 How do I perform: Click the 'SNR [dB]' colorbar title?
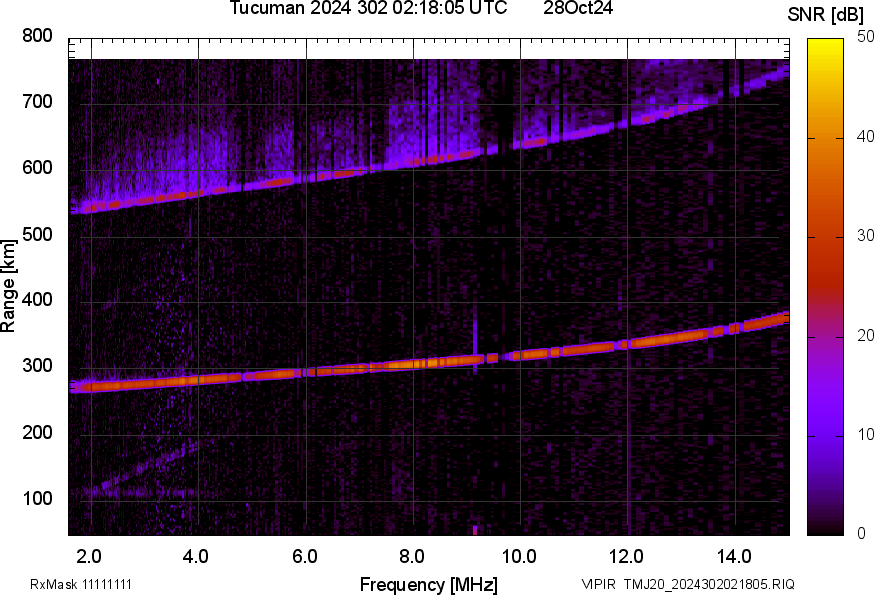click(826, 15)
